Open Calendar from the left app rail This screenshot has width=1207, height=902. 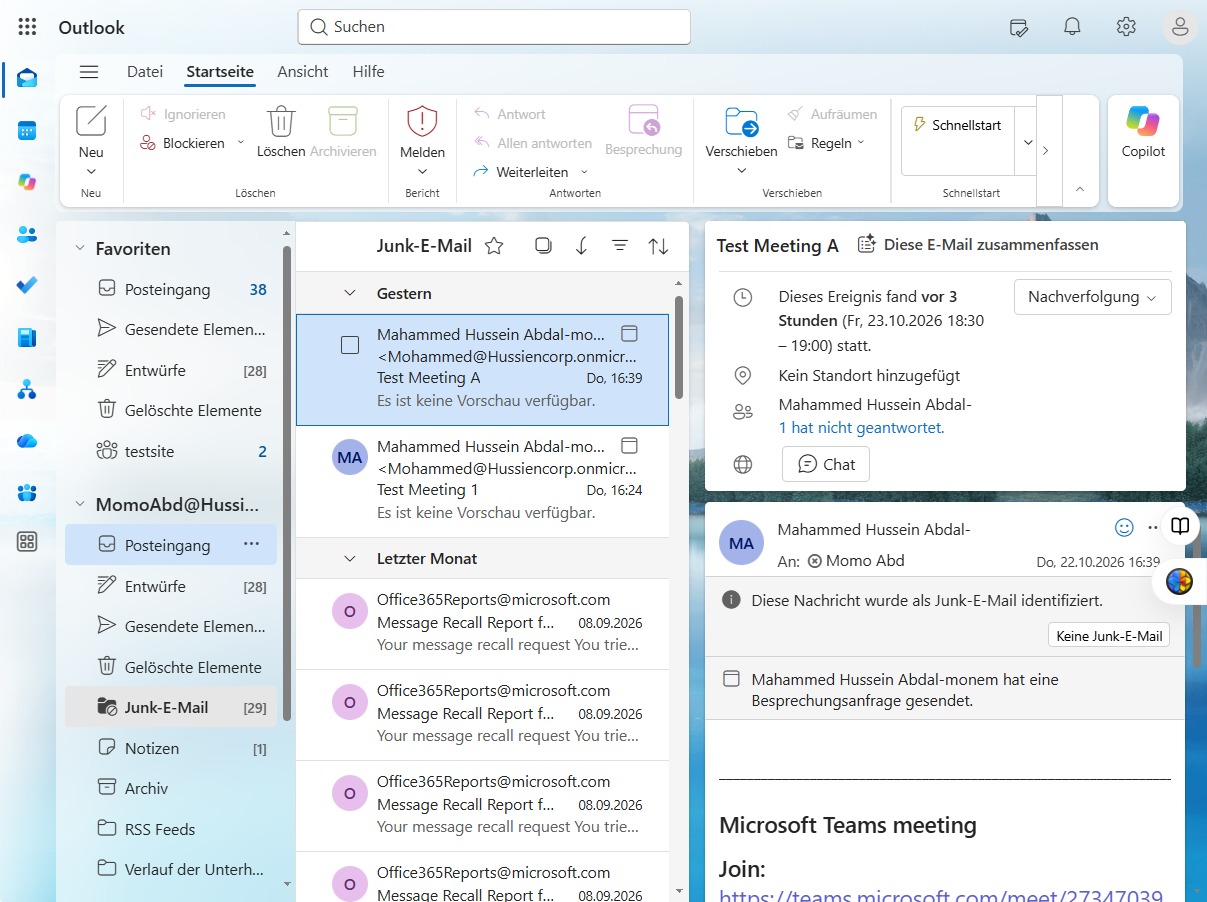(x=27, y=130)
